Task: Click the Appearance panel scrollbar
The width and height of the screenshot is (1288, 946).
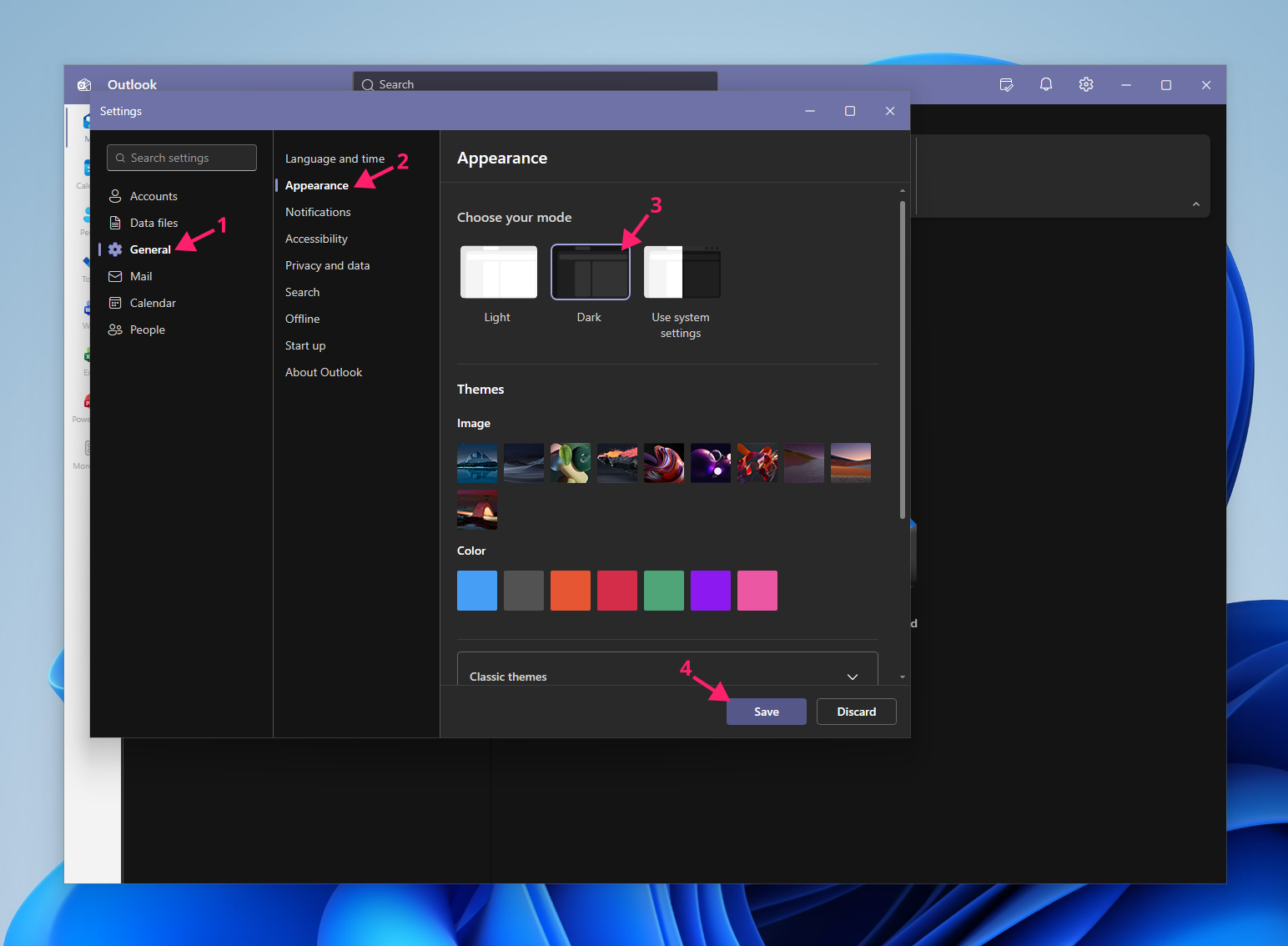Action: (x=903, y=360)
